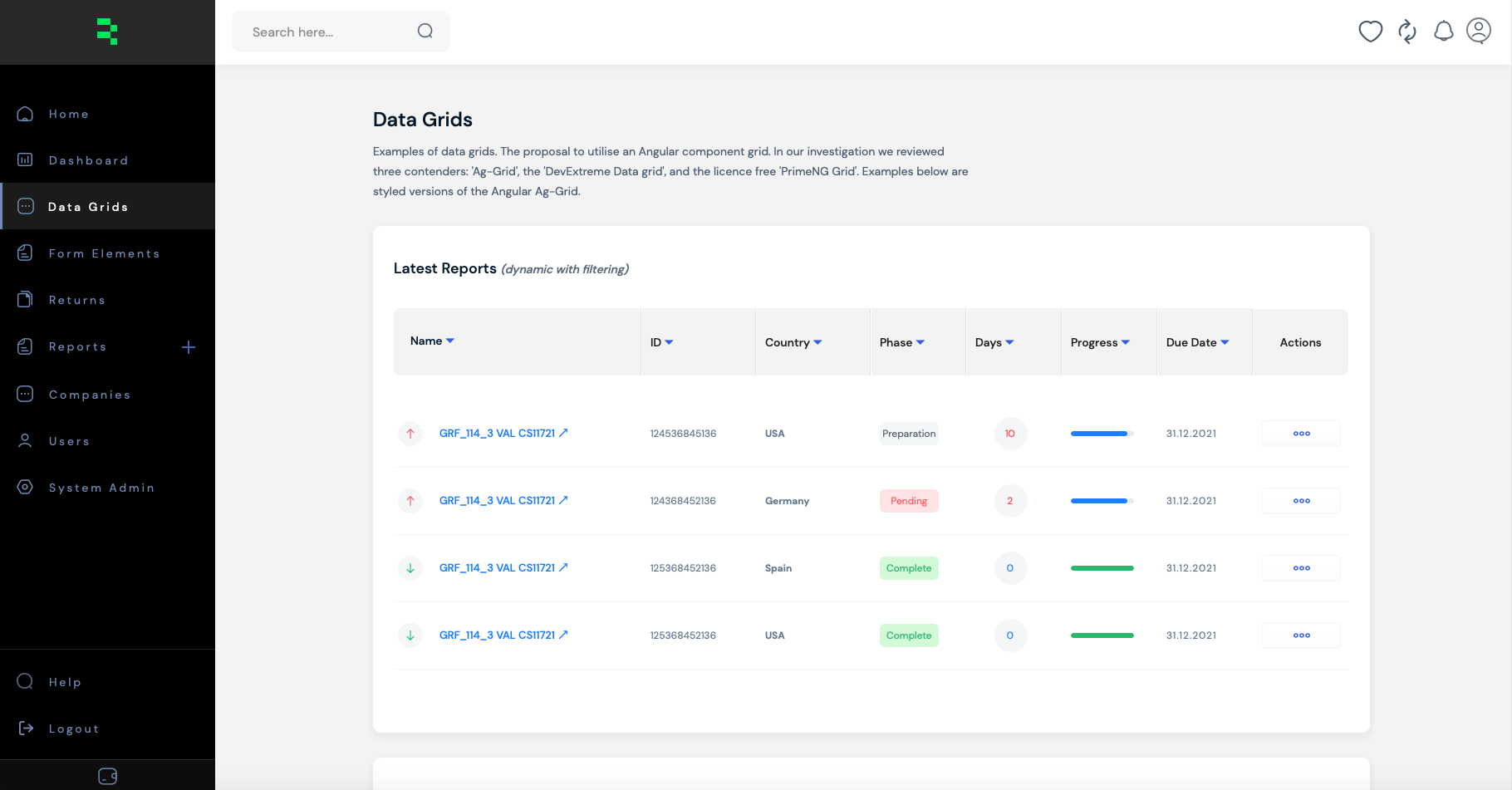Click the plus icon next to Reports
The image size is (1512, 790).
click(x=189, y=347)
